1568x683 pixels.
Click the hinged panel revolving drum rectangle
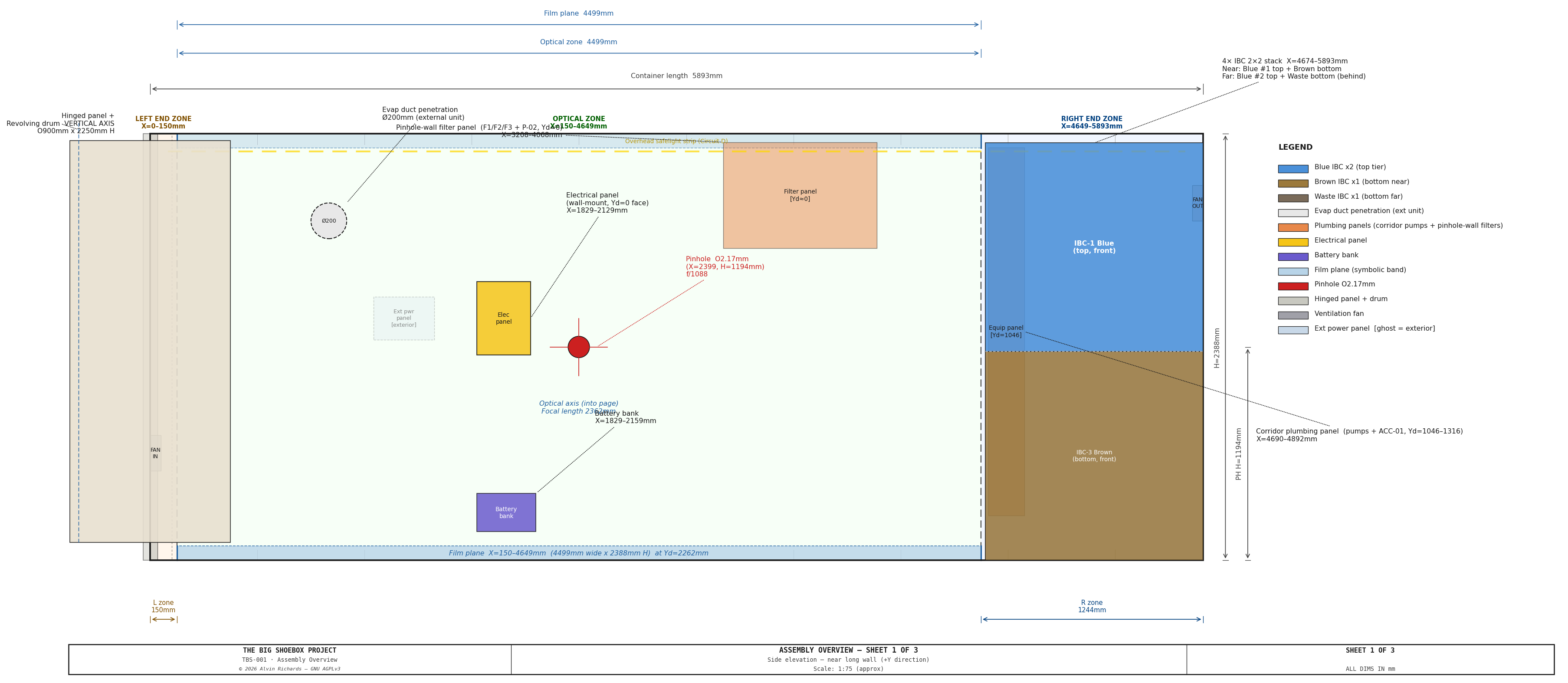click(x=150, y=341)
